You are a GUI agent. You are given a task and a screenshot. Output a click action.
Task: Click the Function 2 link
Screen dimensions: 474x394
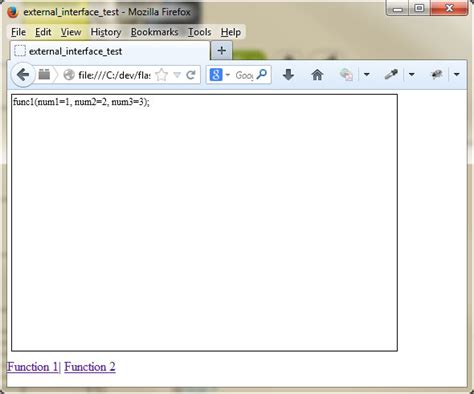[90, 367]
